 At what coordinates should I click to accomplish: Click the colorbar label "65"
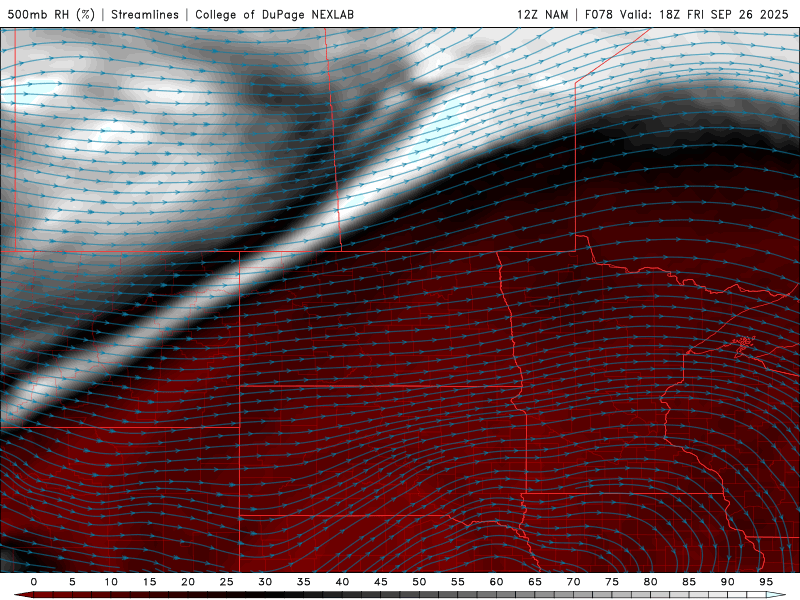click(x=535, y=582)
